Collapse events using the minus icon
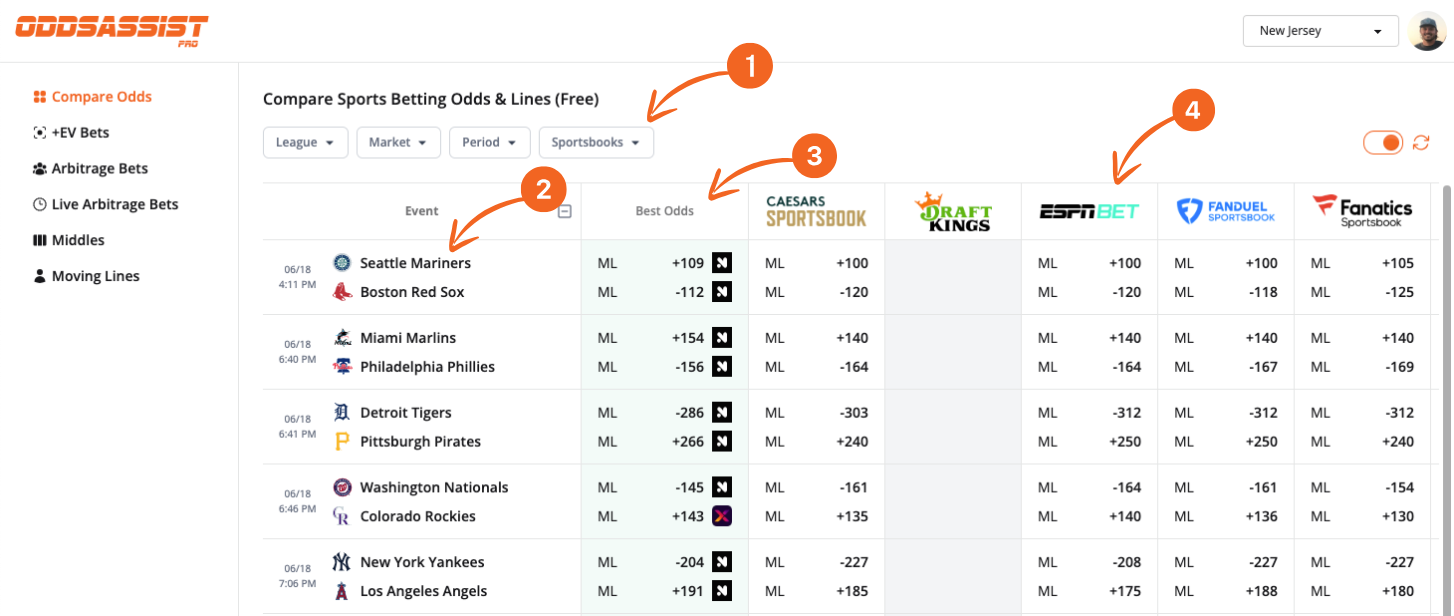 (x=564, y=210)
